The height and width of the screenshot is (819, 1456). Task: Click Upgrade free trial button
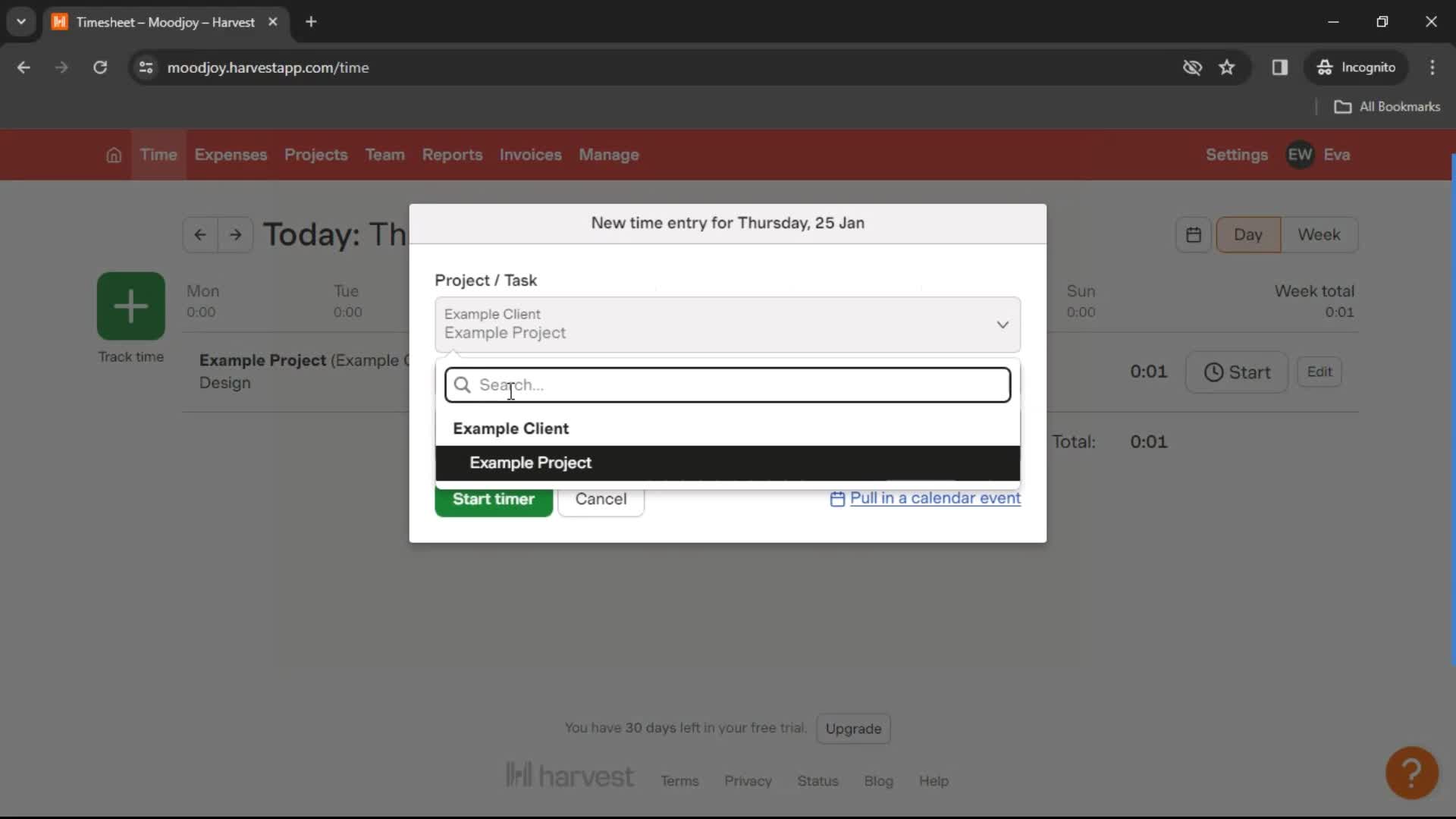click(x=854, y=729)
